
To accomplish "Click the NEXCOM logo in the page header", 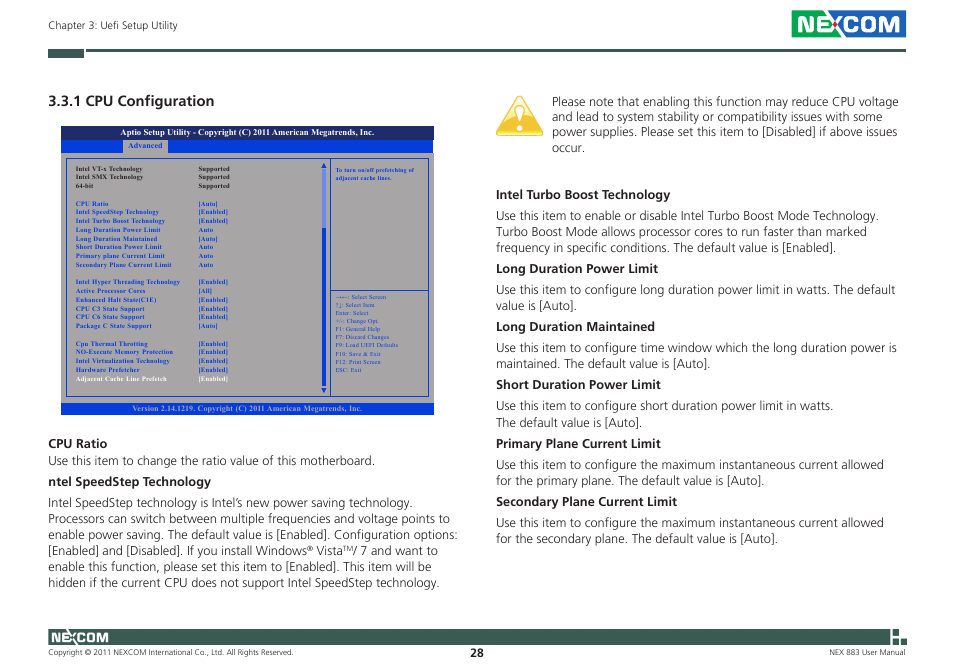I will click(848, 24).
